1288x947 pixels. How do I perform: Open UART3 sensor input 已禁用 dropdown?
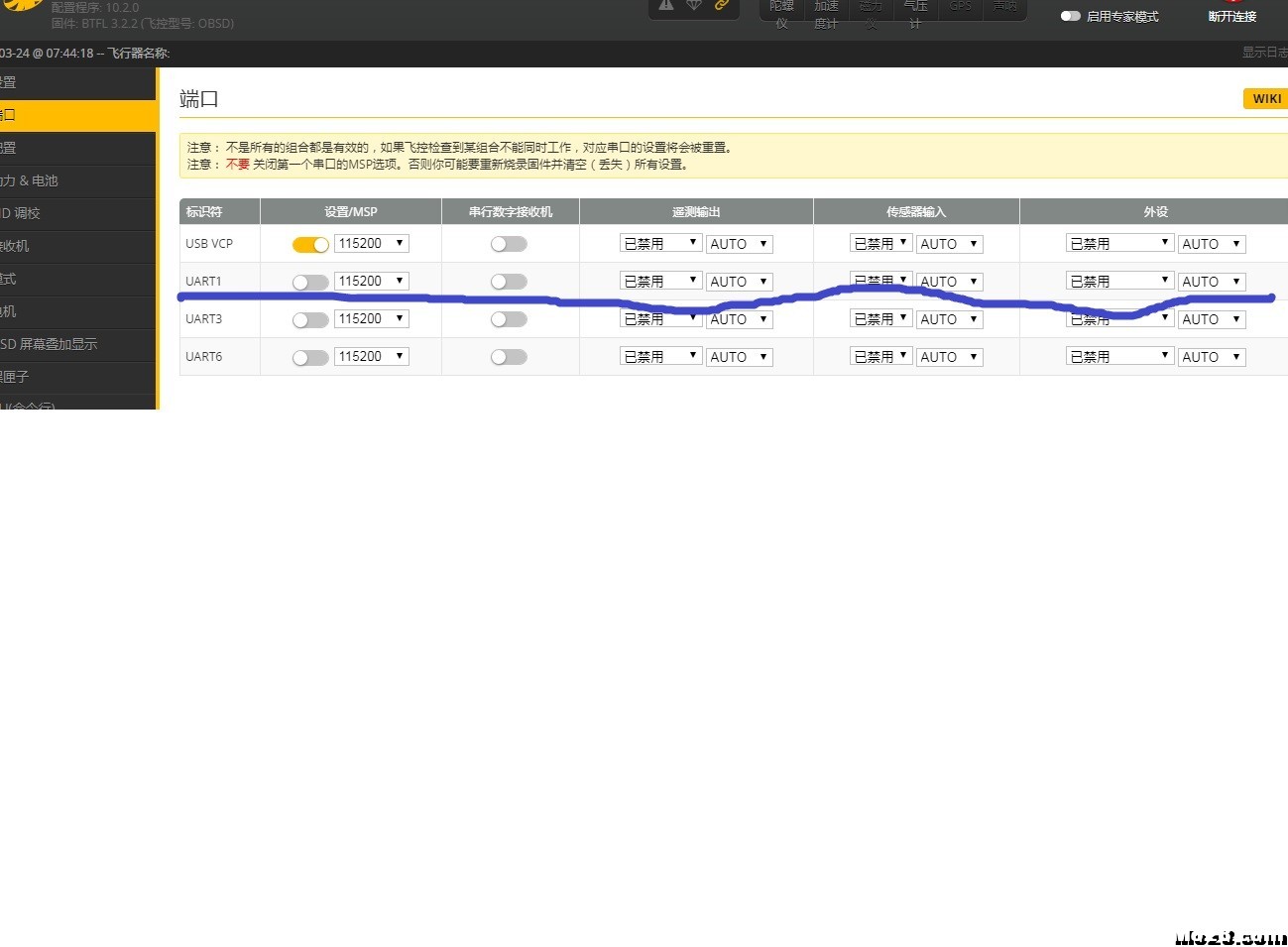(881, 318)
